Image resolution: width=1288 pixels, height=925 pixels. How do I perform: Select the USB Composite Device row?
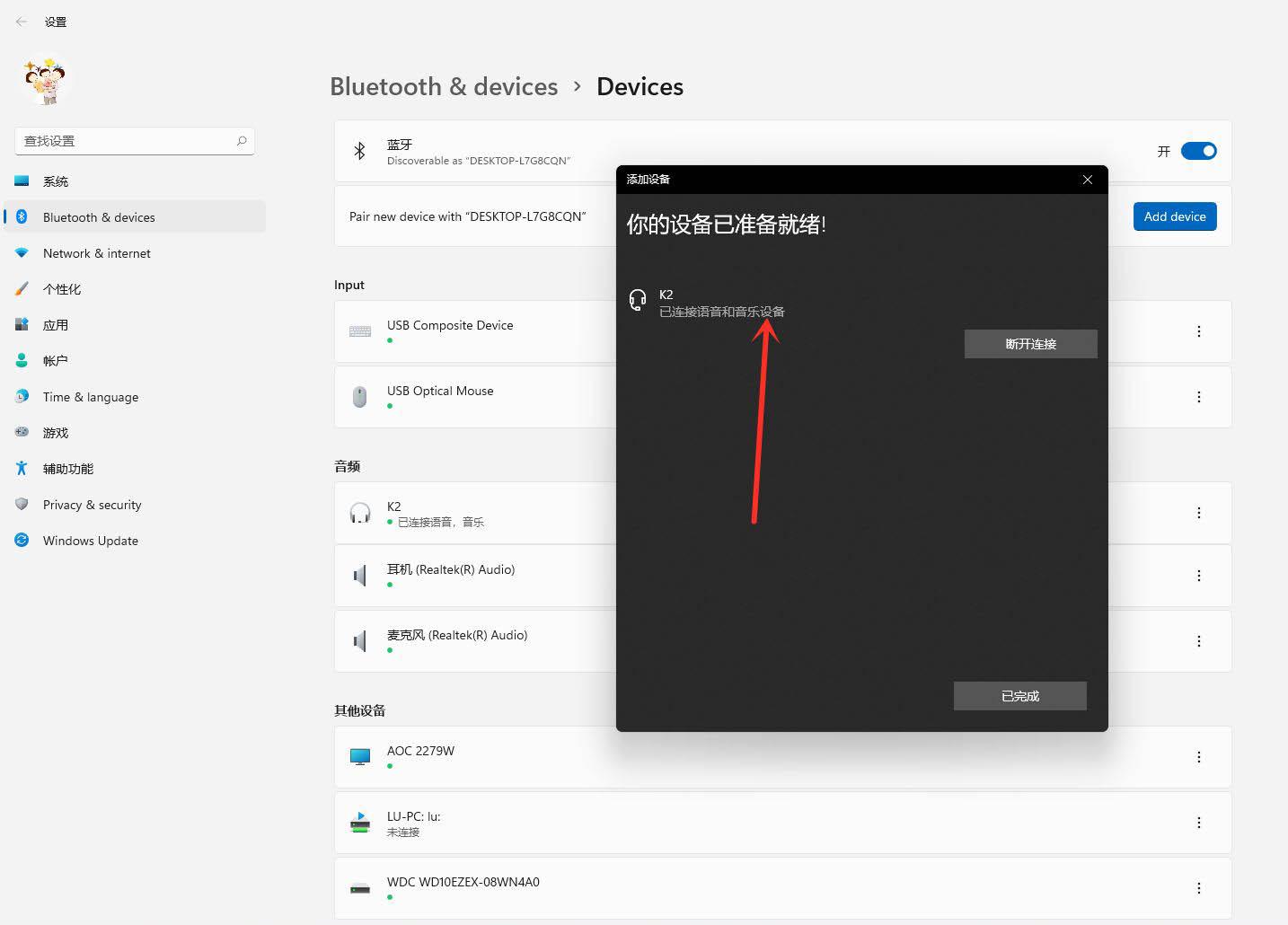click(x=782, y=331)
